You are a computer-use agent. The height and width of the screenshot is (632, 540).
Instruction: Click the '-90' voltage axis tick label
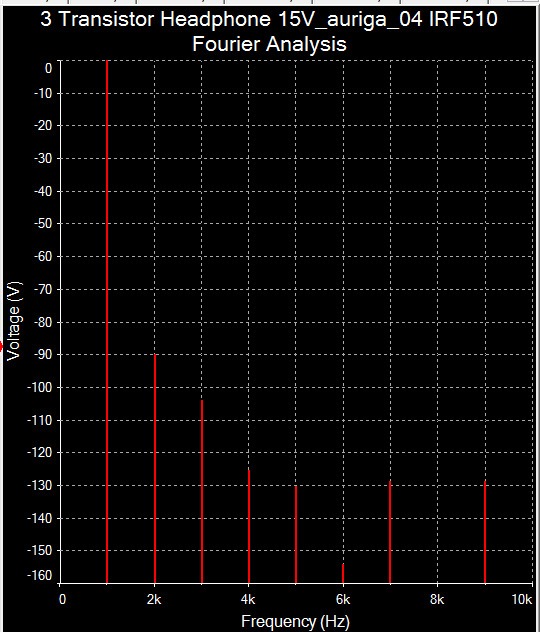point(43,355)
